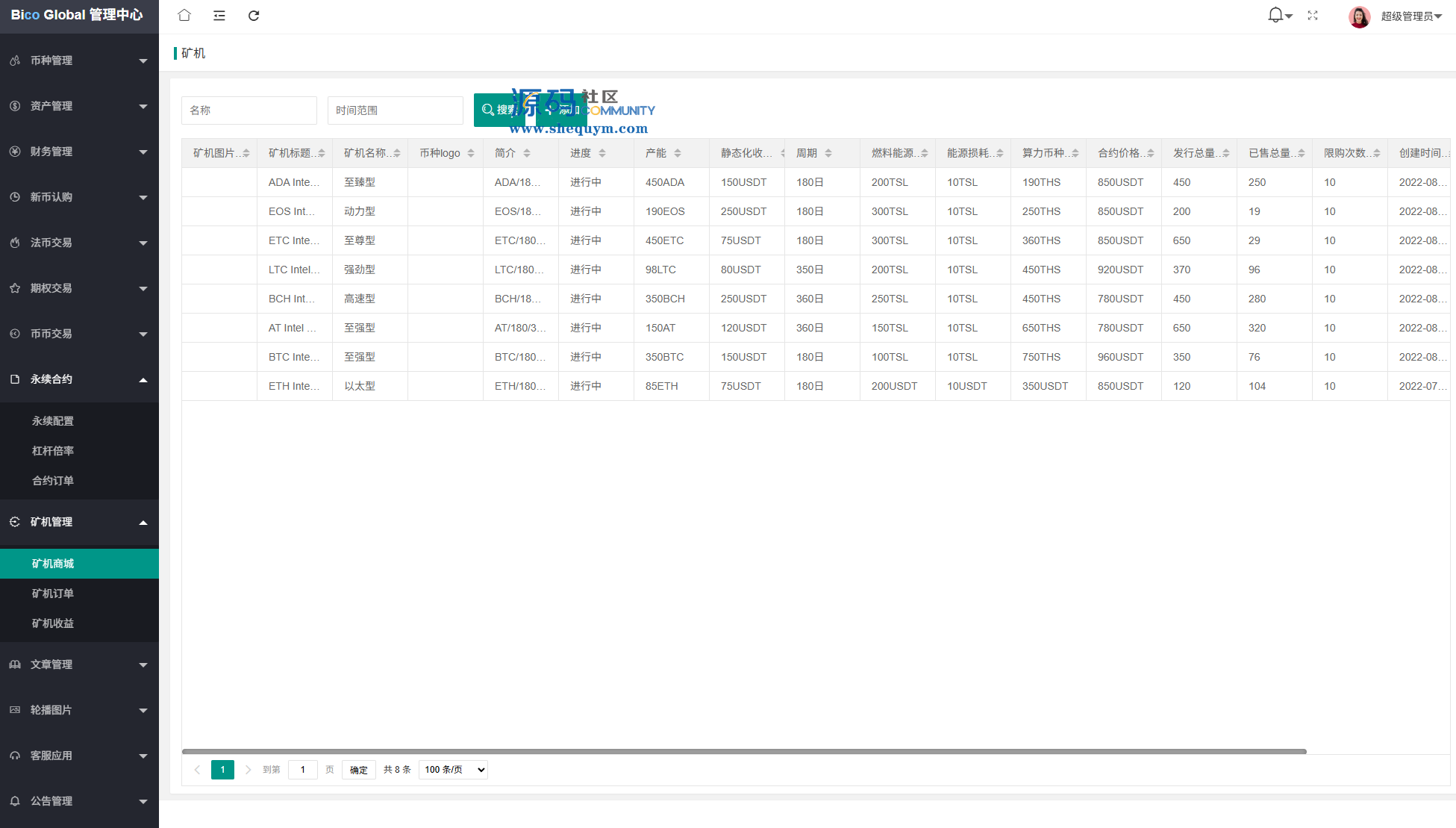Click the refresh page icon
This screenshot has width=1456, height=828.
coord(254,16)
